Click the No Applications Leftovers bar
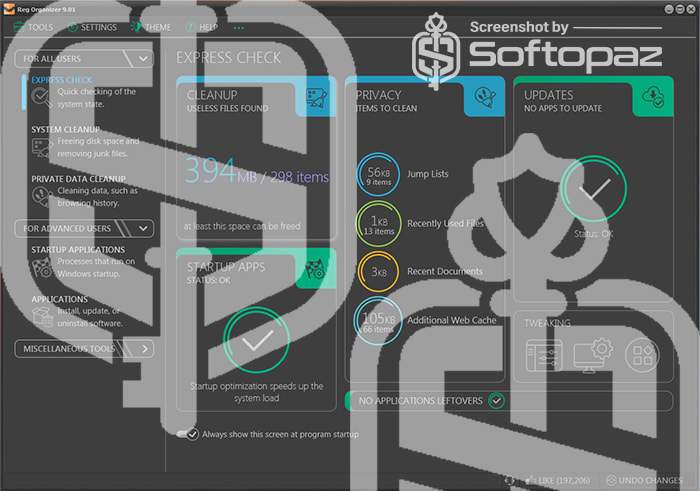The height and width of the screenshot is (491, 700). click(x=509, y=401)
